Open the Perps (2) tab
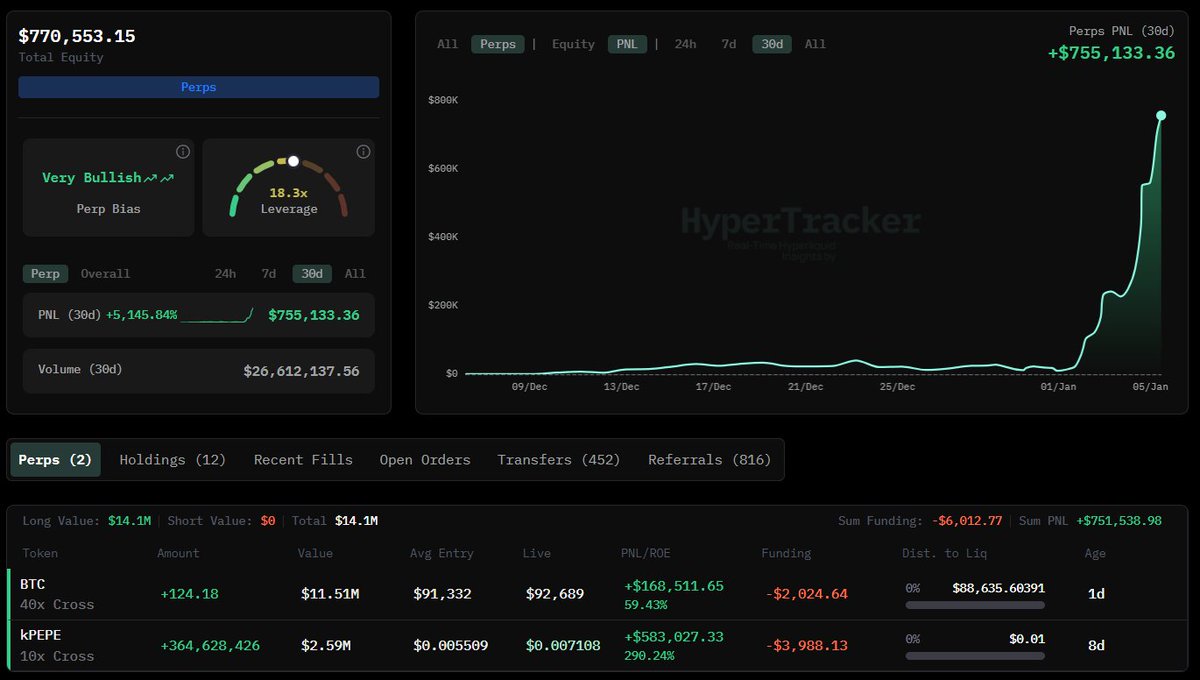The height and width of the screenshot is (680, 1200). (x=55, y=460)
